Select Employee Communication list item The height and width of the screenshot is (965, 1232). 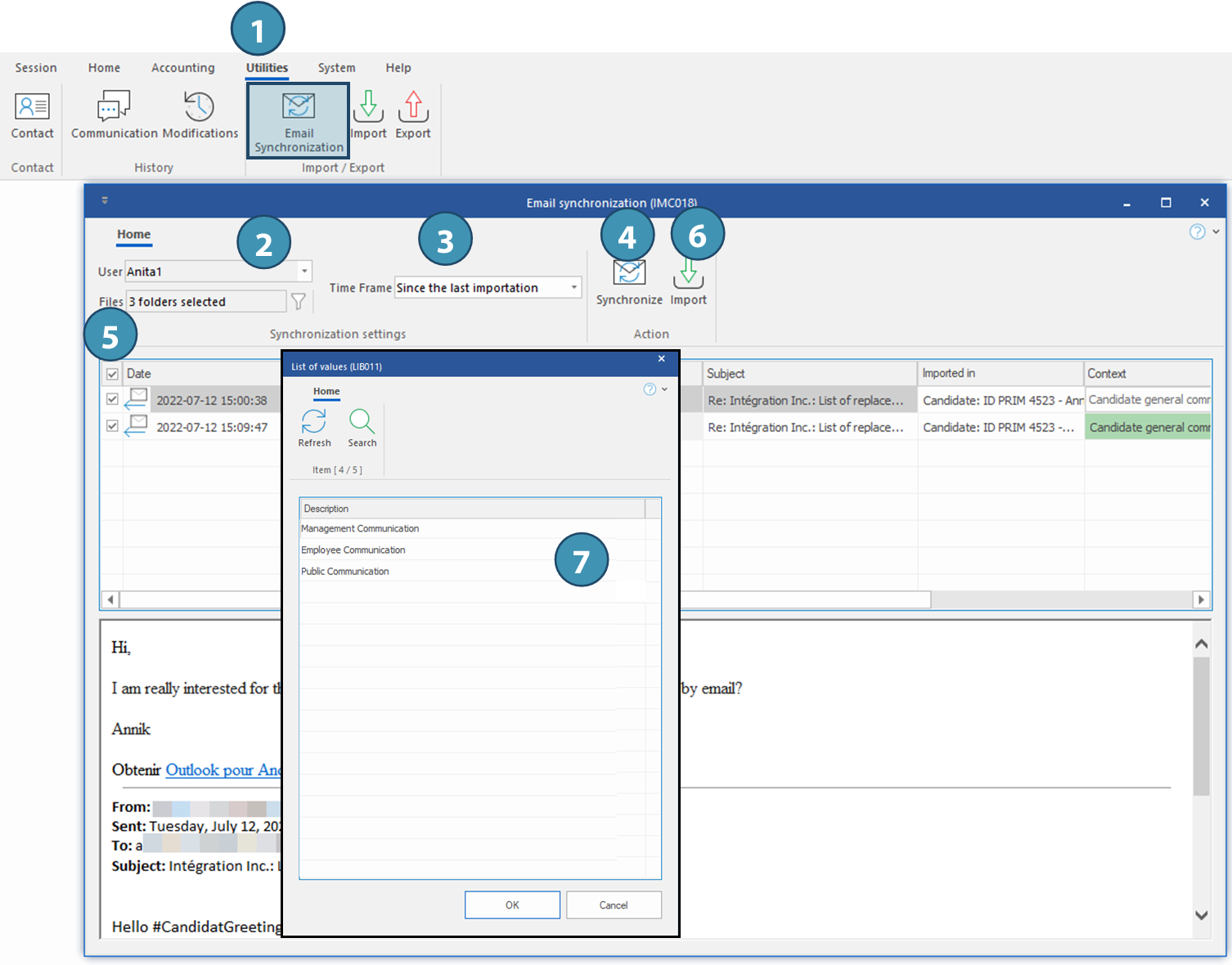point(353,550)
